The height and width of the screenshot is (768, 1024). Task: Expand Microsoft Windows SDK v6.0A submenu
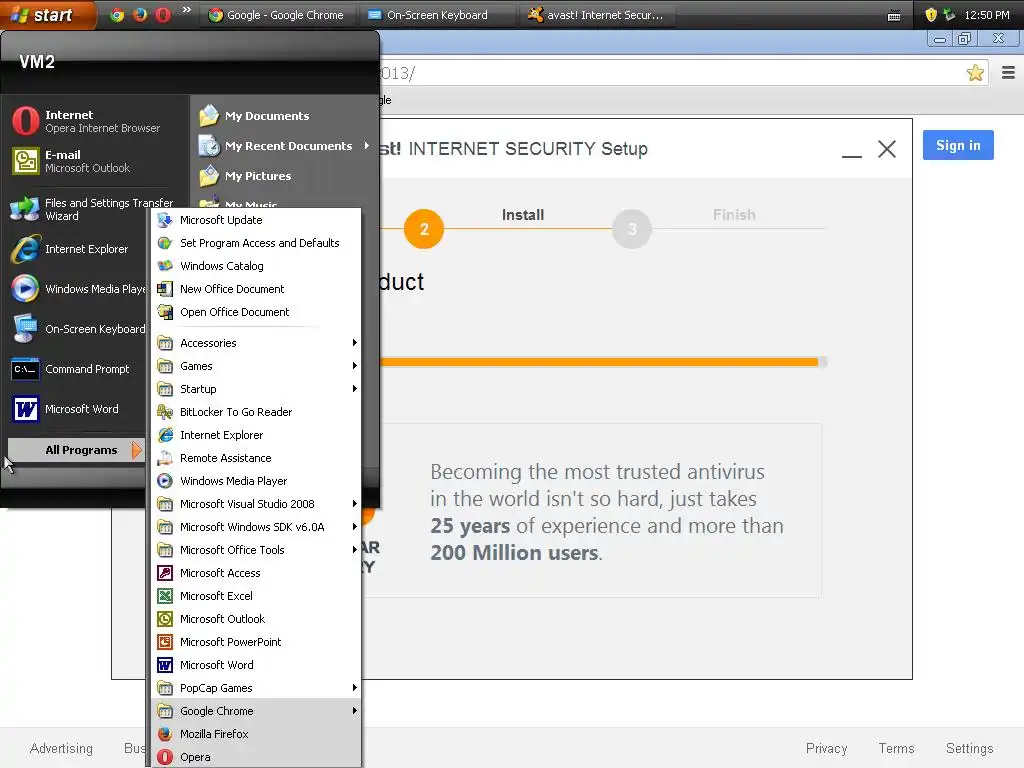pos(257,527)
